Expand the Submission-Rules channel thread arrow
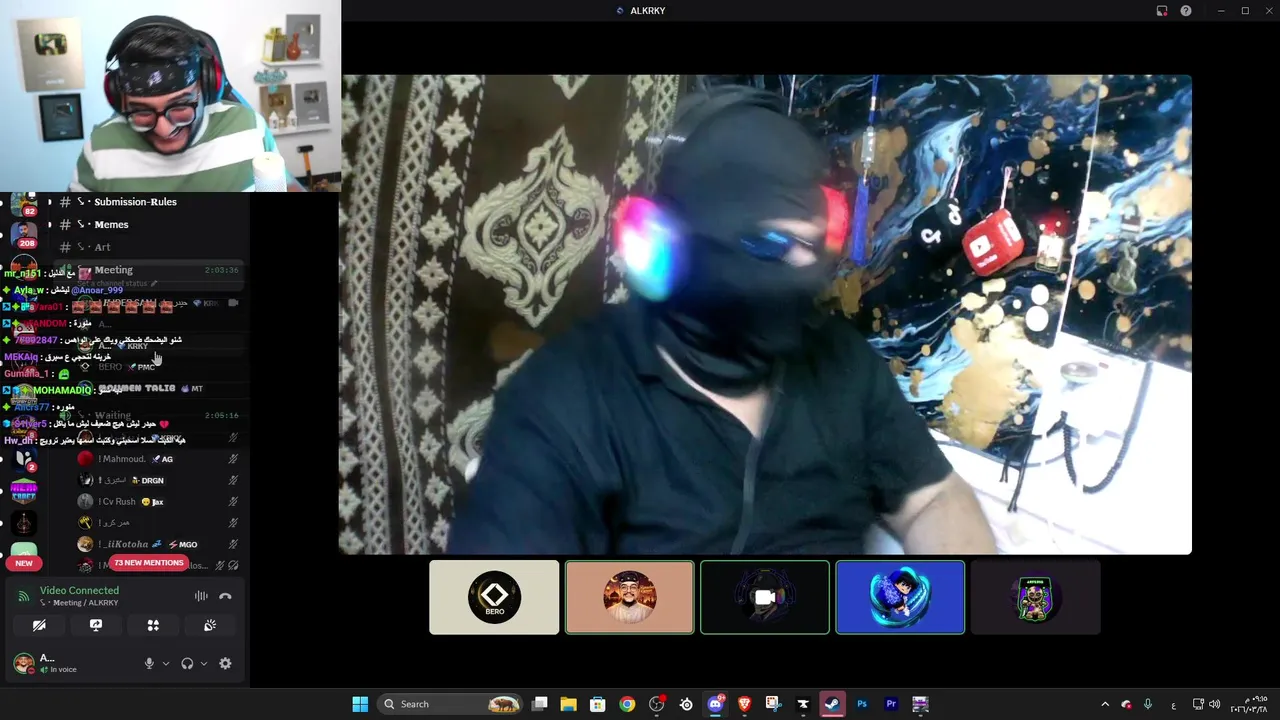The image size is (1280, 720). (49, 202)
